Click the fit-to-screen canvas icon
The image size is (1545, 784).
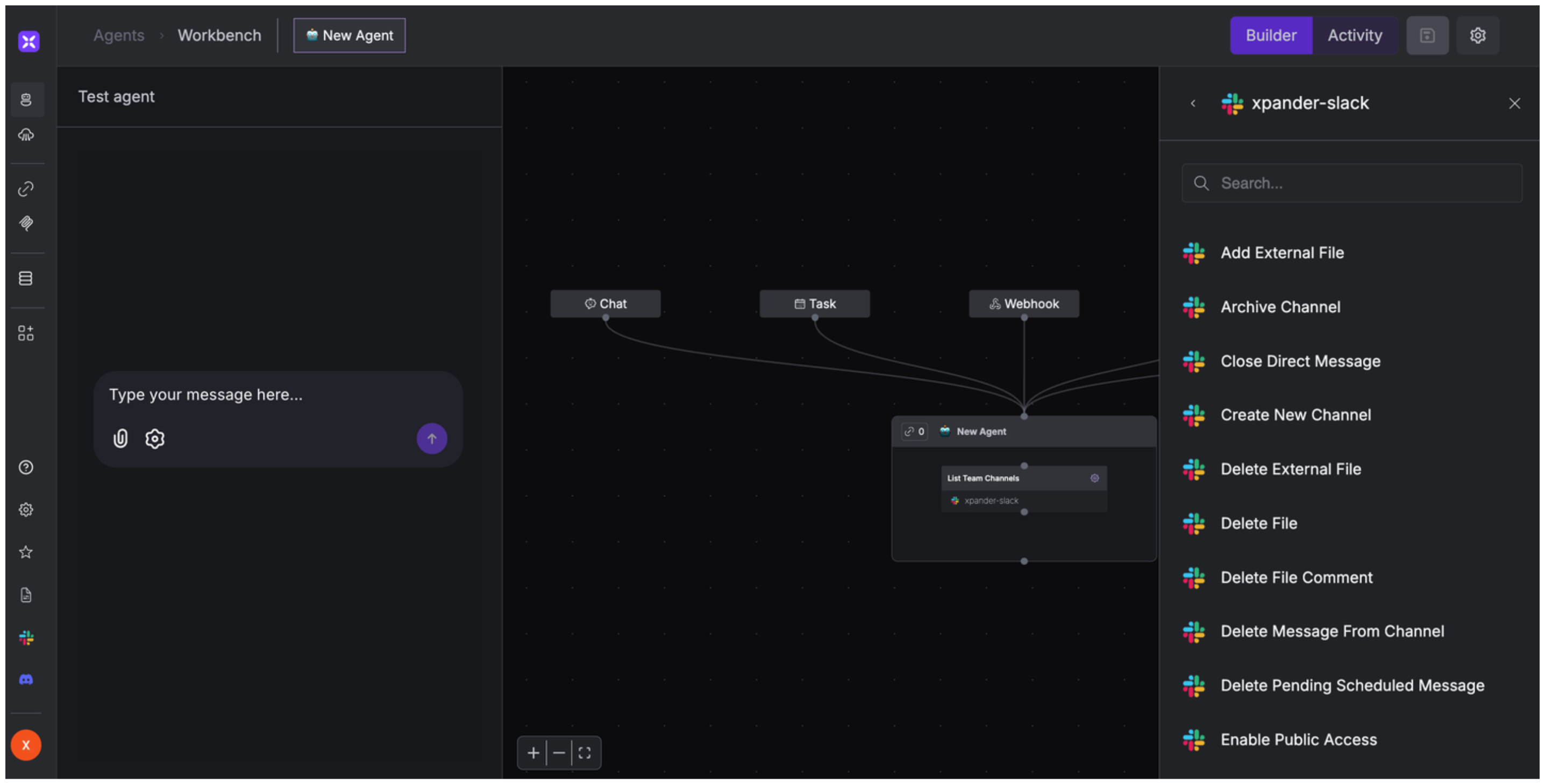(x=585, y=753)
